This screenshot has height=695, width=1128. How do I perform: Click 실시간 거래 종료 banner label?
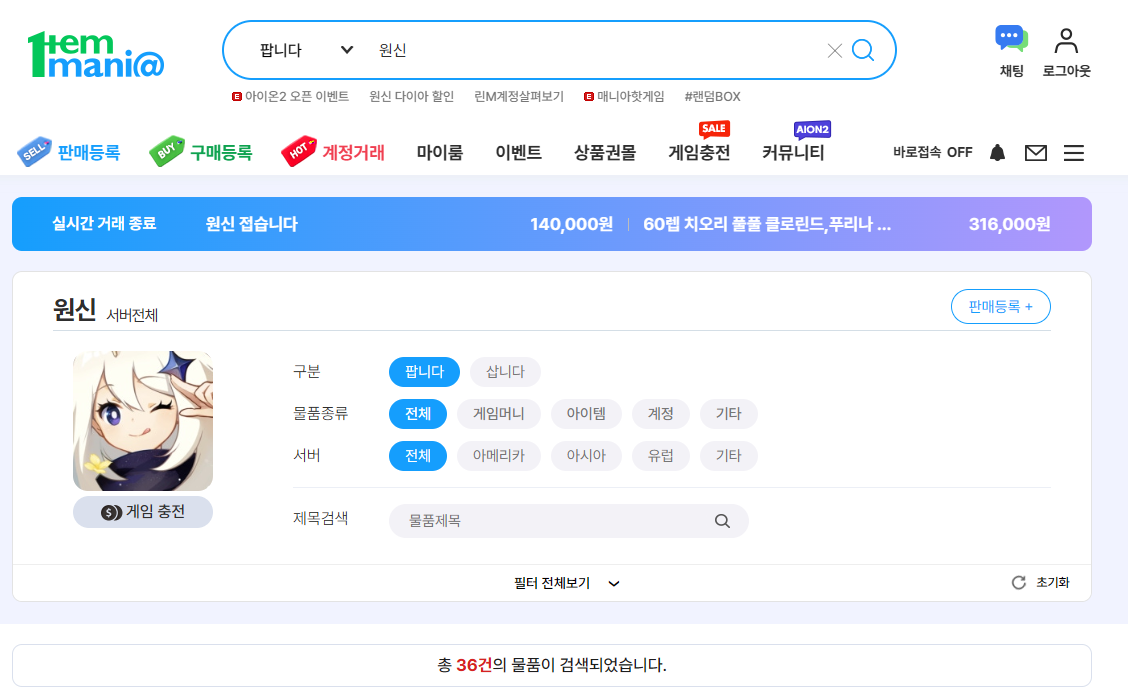pos(104,224)
